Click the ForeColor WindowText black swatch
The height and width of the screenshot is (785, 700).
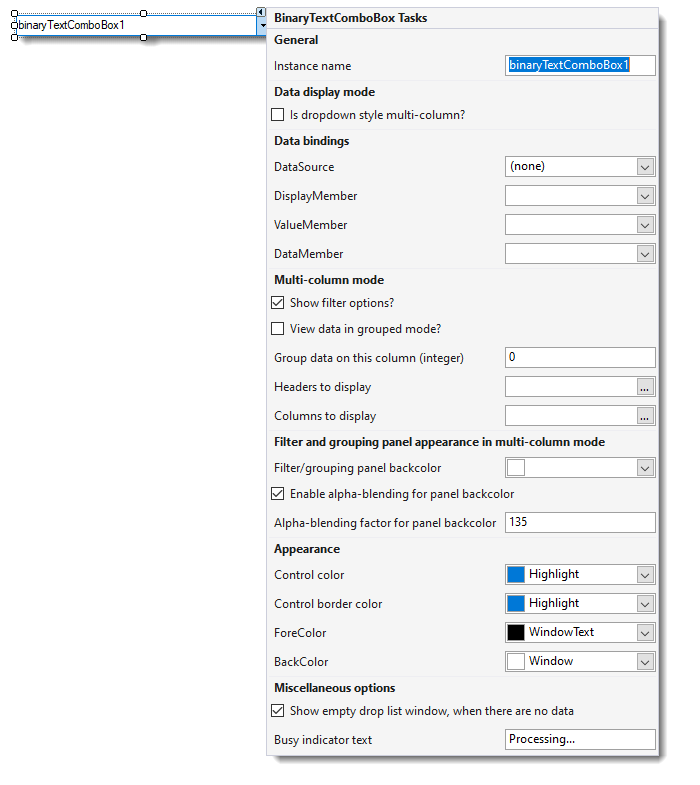coord(516,633)
